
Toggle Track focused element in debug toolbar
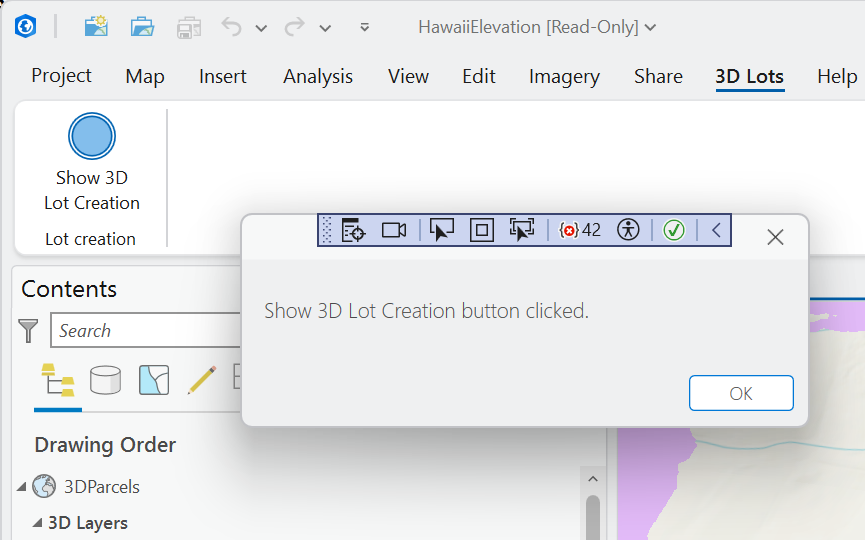pos(522,230)
